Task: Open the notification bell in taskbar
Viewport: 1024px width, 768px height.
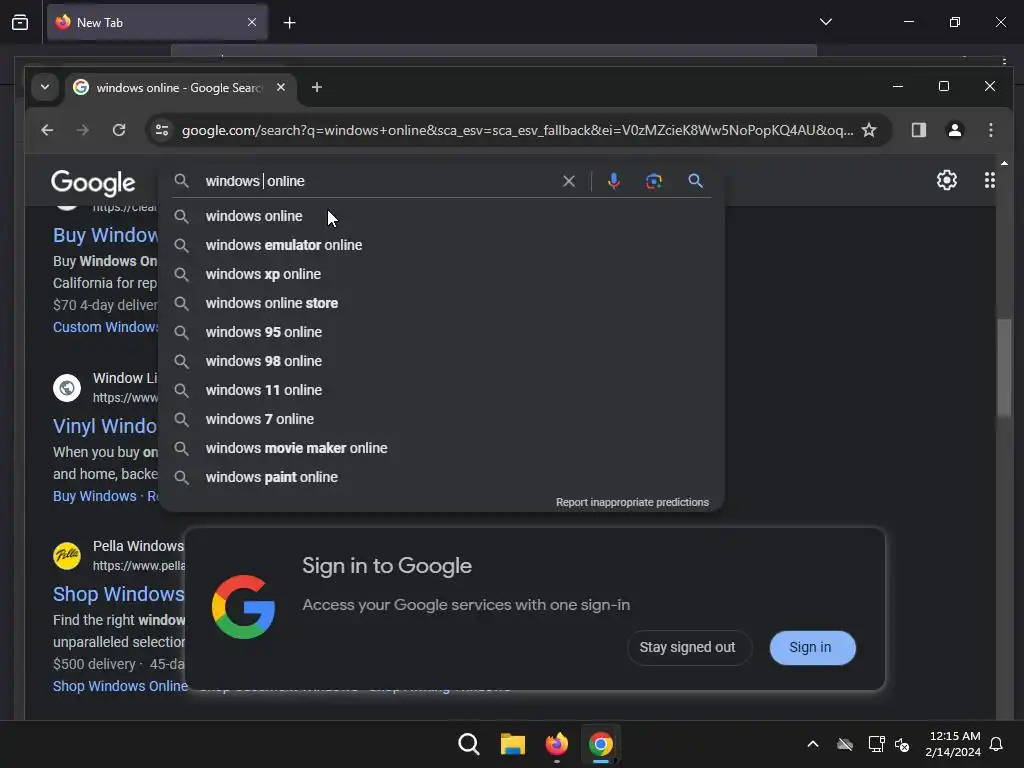Action: tap(997, 744)
